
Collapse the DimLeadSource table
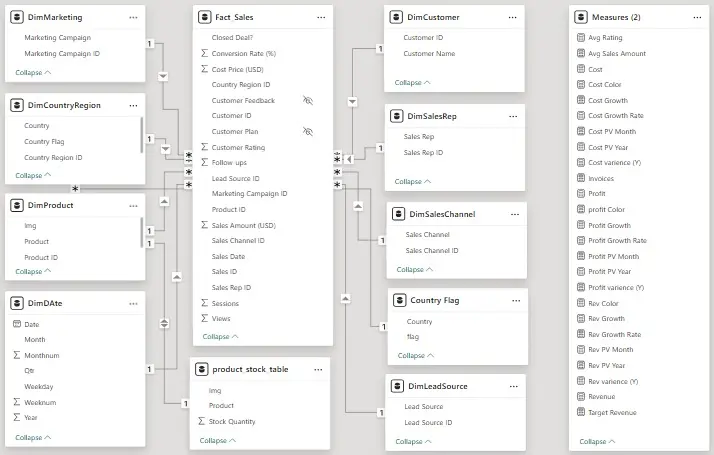coord(413,441)
